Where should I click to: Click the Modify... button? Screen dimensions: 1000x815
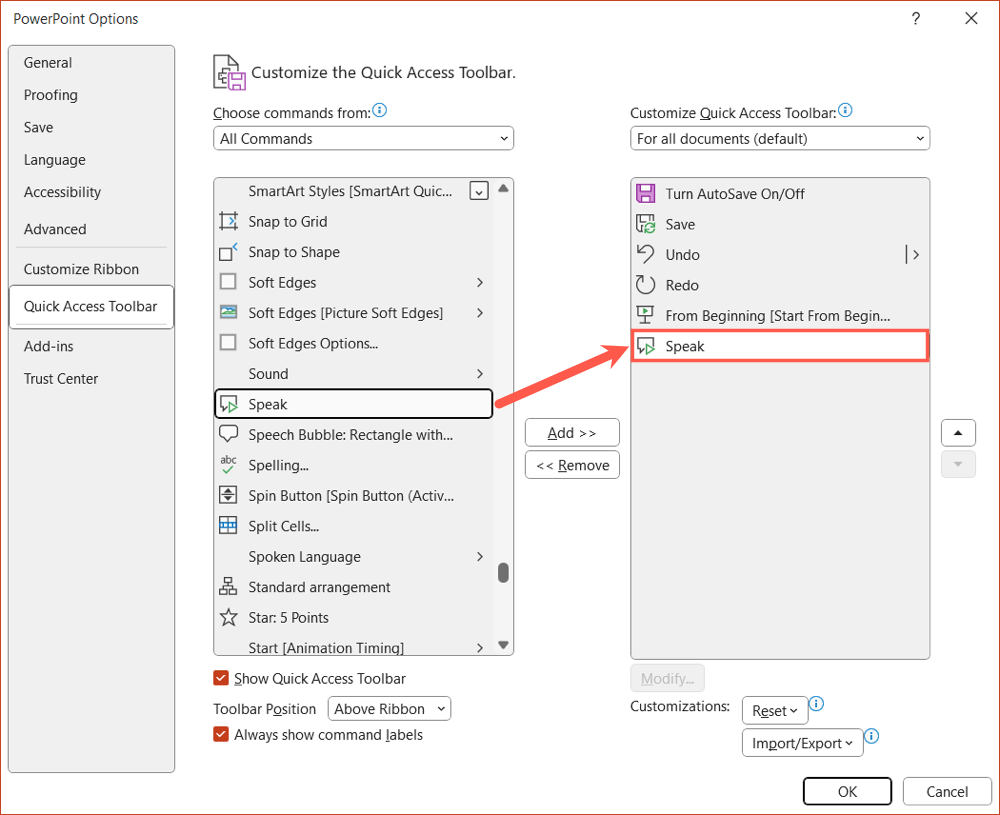click(667, 679)
